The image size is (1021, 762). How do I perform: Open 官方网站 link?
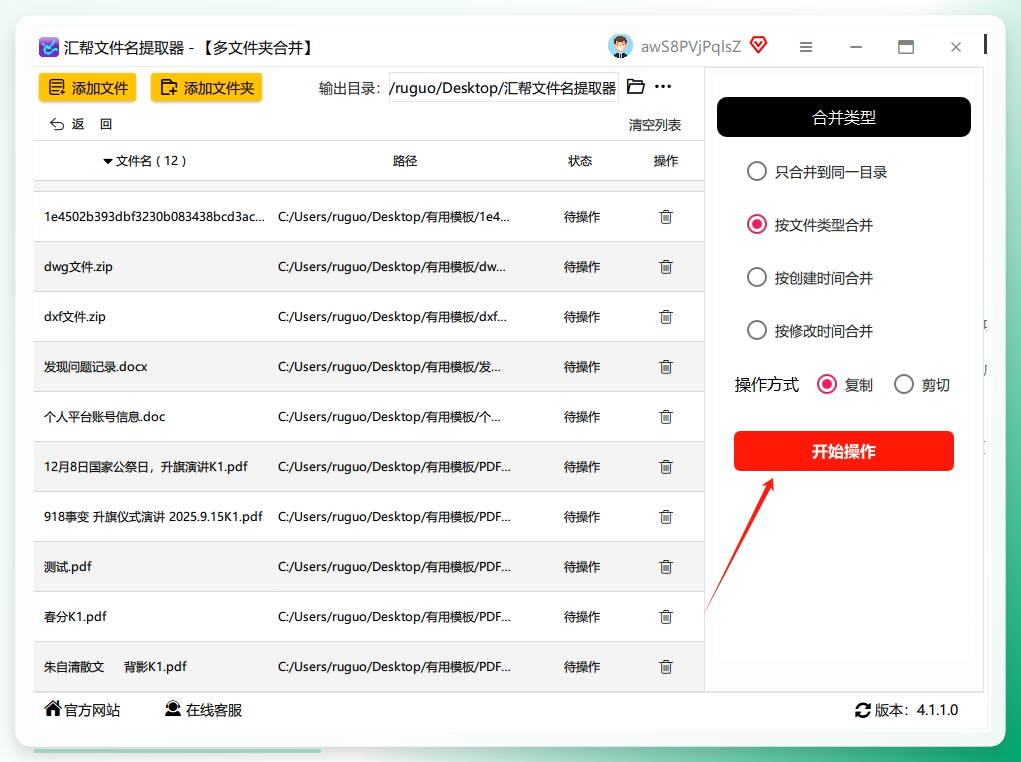click(82, 710)
